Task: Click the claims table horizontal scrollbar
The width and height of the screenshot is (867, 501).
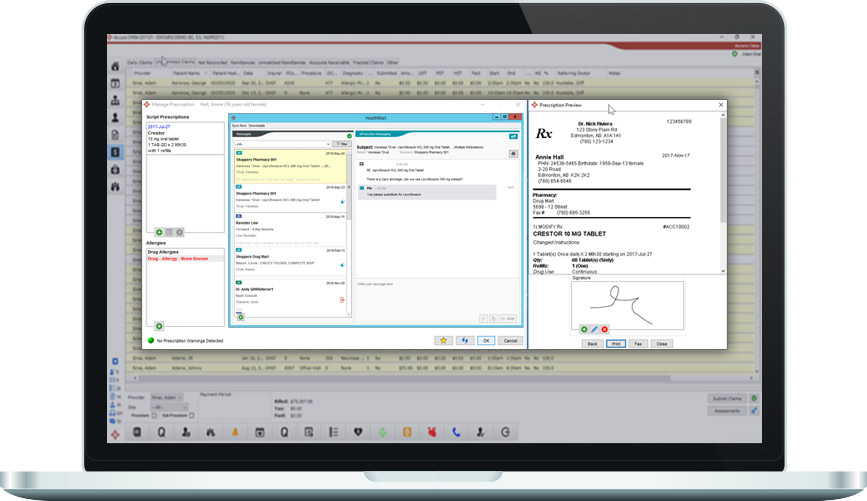Action: [x=443, y=378]
